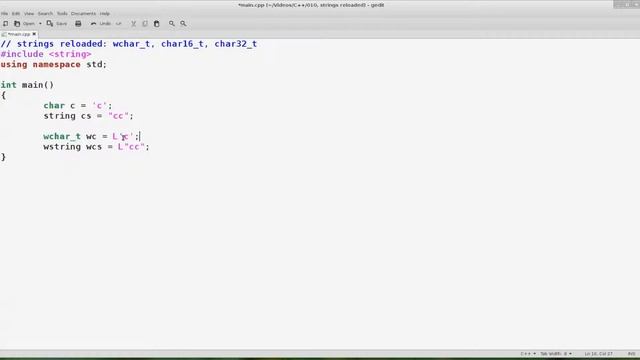Save the file using the Save button
Screen dimensions: 640x360
57,24
